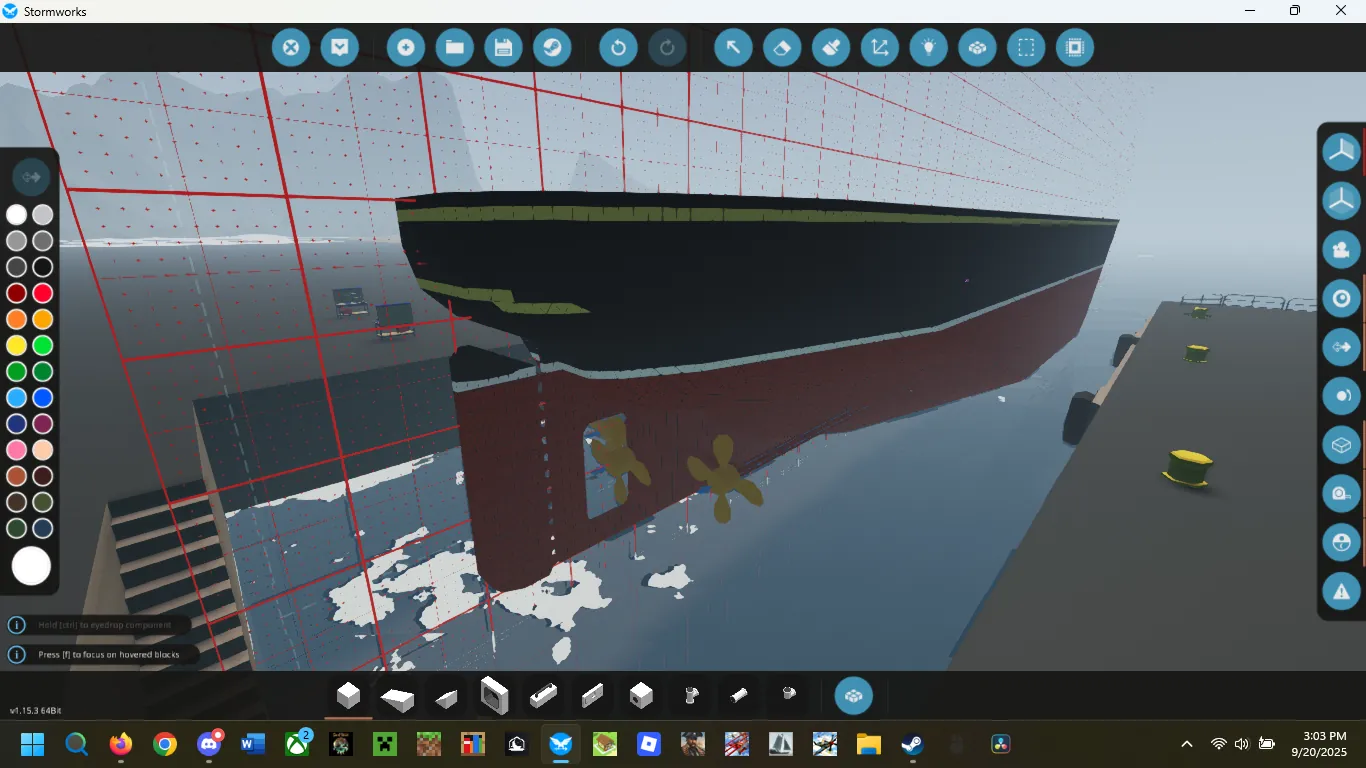Click the undo arrow button
The width and height of the screenshot is (1366, 768).
(x=618, y=47)
